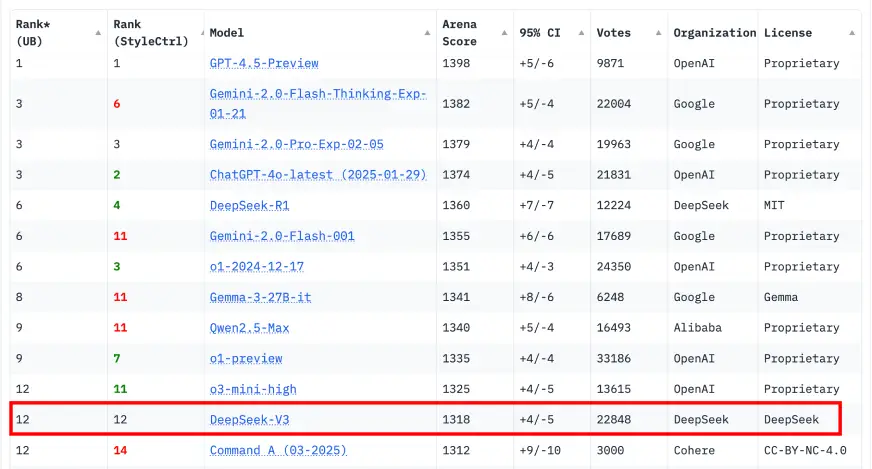Select the Alibaba organization cell

pos(697,328)
